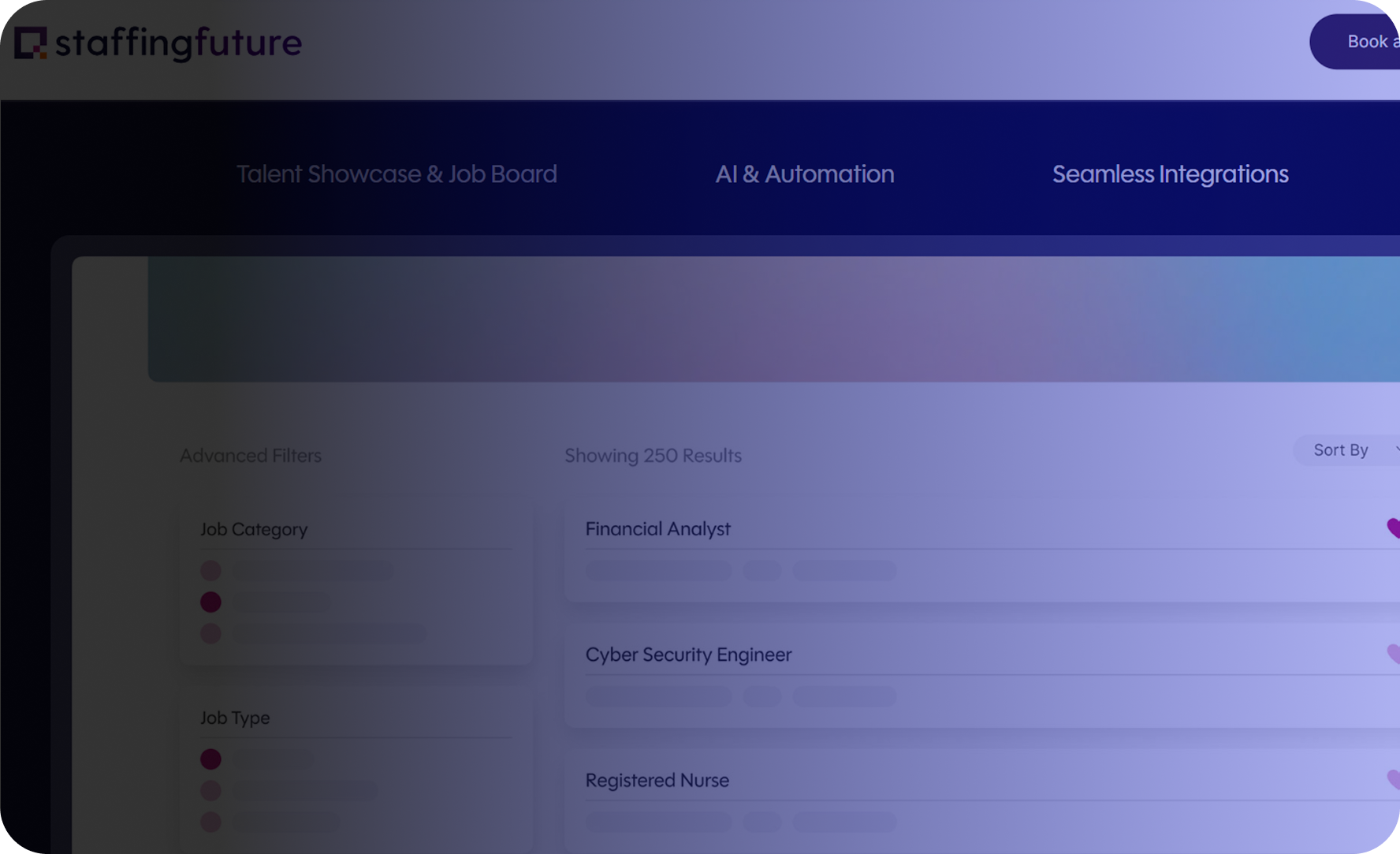
Task: Favorite the Registered Nurse job heart
Action: click(x=1393, y=780)
